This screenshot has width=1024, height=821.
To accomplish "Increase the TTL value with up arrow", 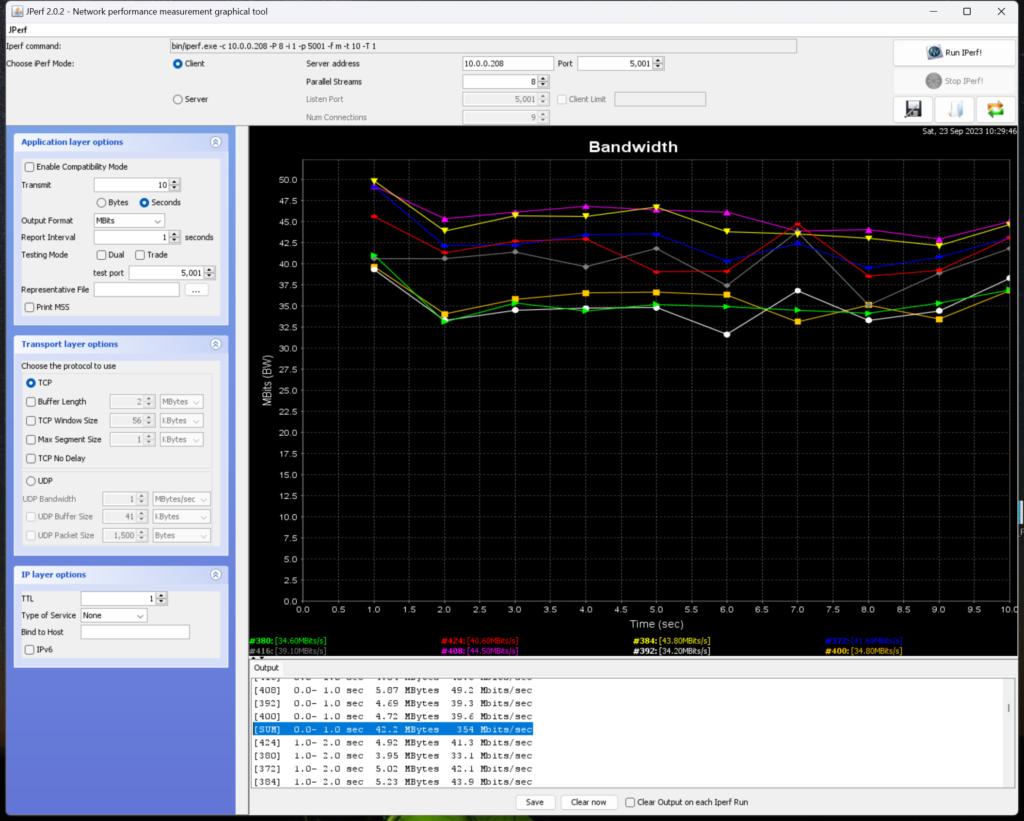I will [x=161, y=595].
